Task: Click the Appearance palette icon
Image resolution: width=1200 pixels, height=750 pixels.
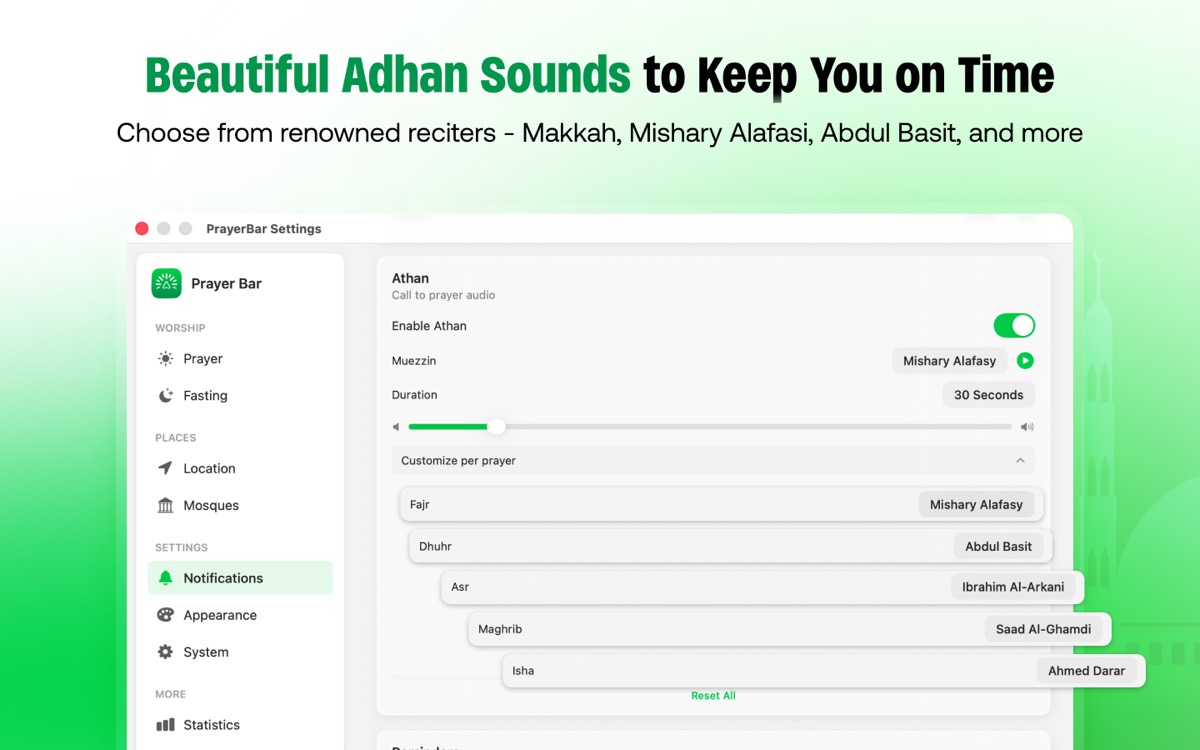Action: pos(166,616)
